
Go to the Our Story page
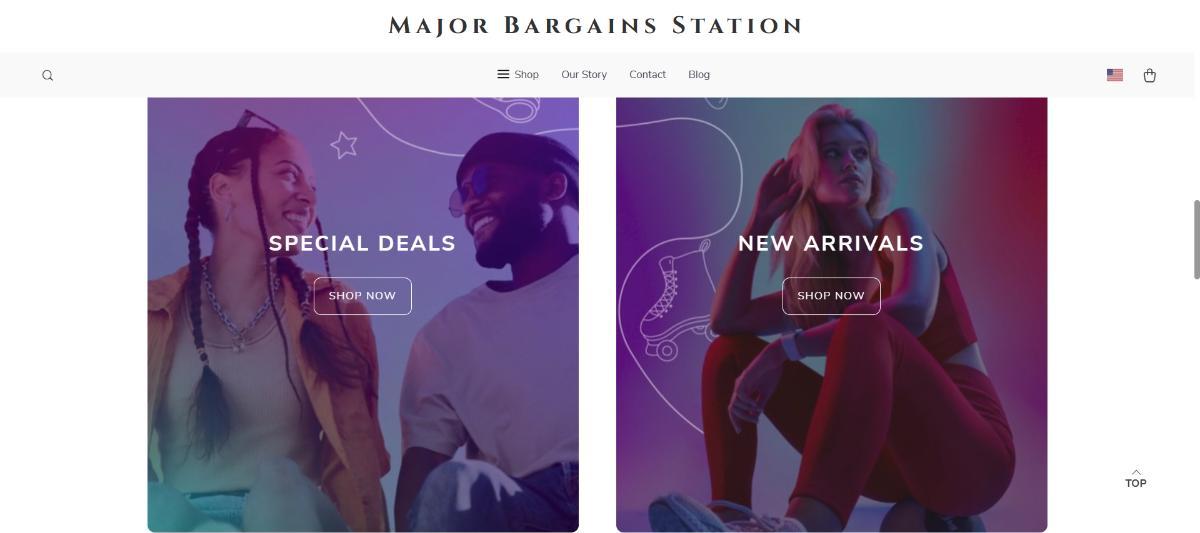pyautogui.click(x=584, y=75)
